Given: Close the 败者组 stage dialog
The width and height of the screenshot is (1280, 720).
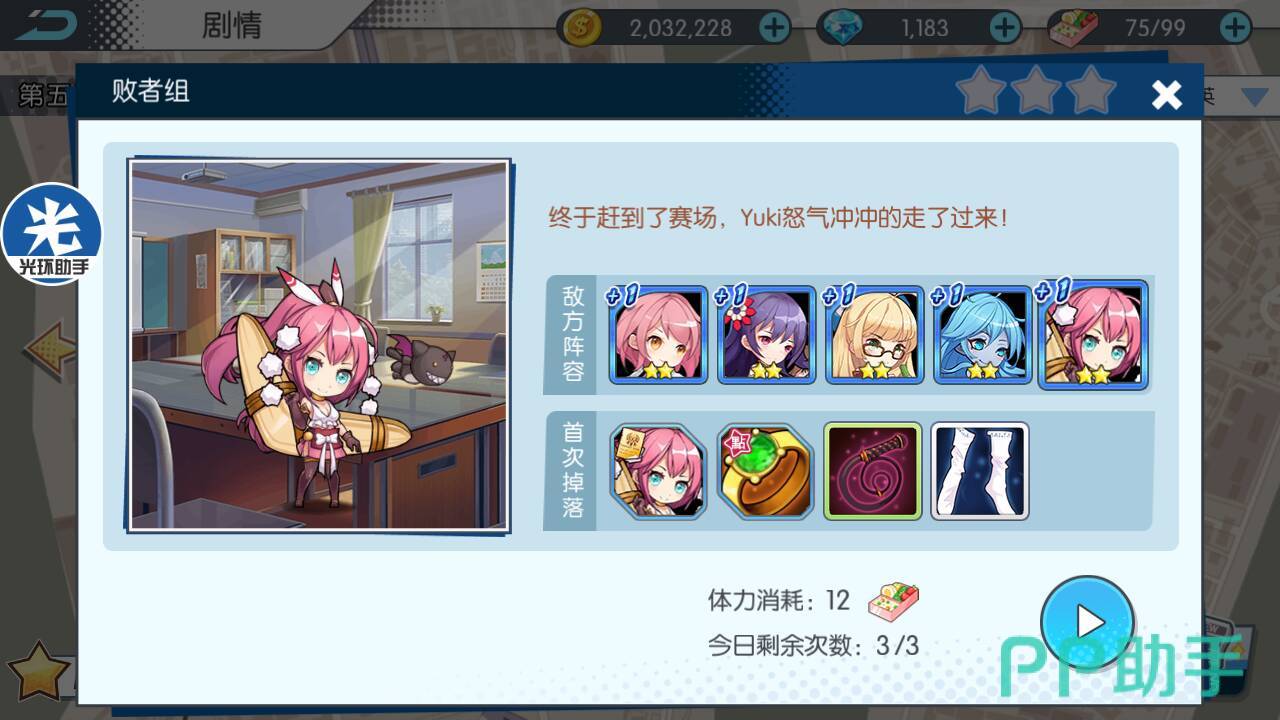Looking at the screenshot, I should [1166, 95].
